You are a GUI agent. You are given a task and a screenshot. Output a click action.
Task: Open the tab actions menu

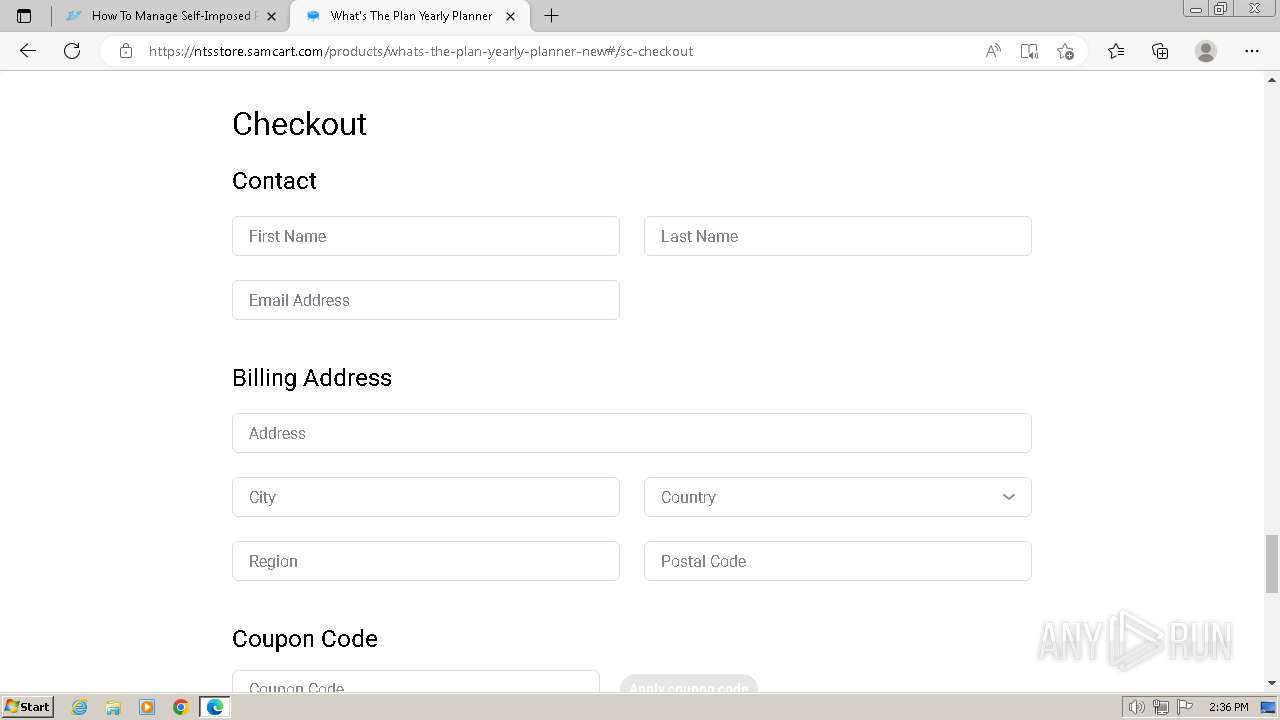click(x=24, y=16)
